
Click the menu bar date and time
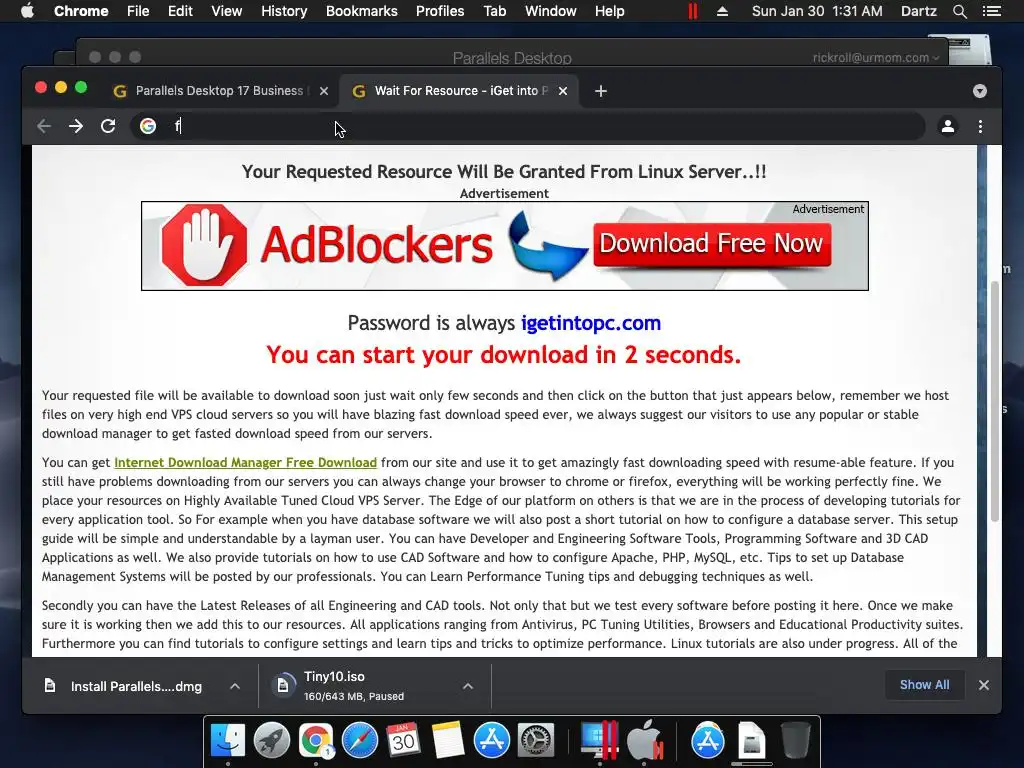[817, 11]
